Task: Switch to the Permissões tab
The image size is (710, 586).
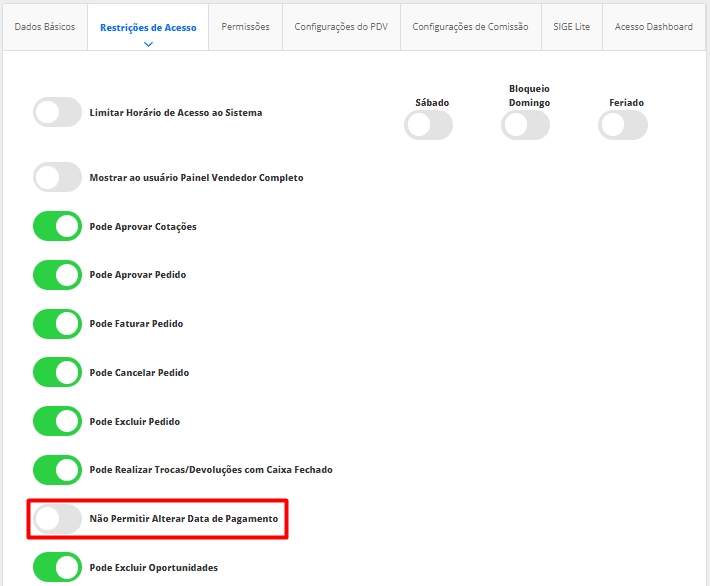Action: pyautogui.click(x=245, y=27)
